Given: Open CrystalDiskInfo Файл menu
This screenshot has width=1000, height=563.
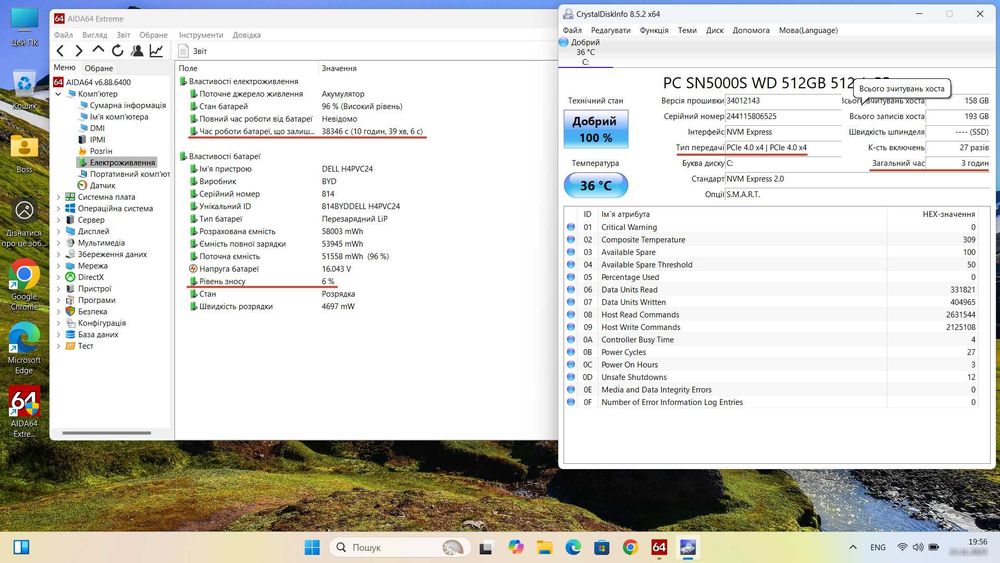Looking at the screenshot, I should point(572,30).
